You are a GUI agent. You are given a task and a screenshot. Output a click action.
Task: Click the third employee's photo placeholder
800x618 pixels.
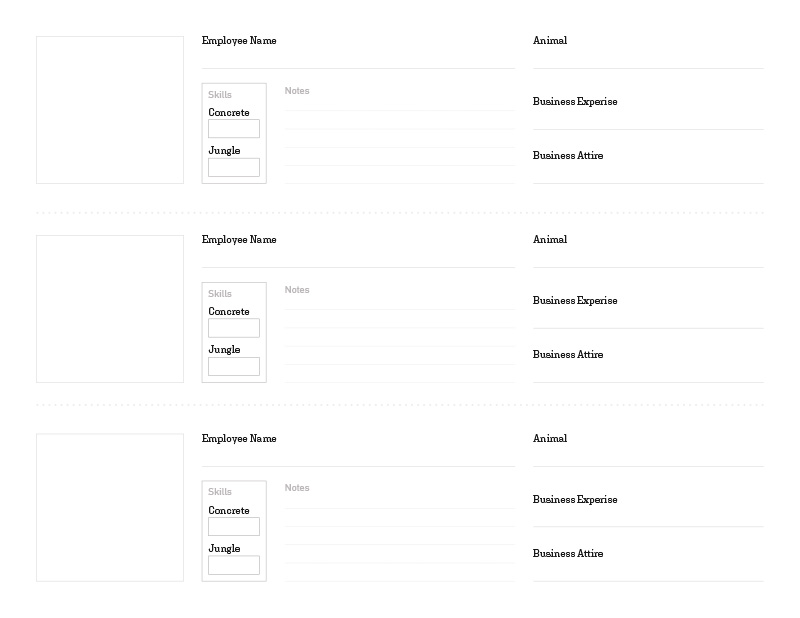pyautogui.click(x=110, y=507)
